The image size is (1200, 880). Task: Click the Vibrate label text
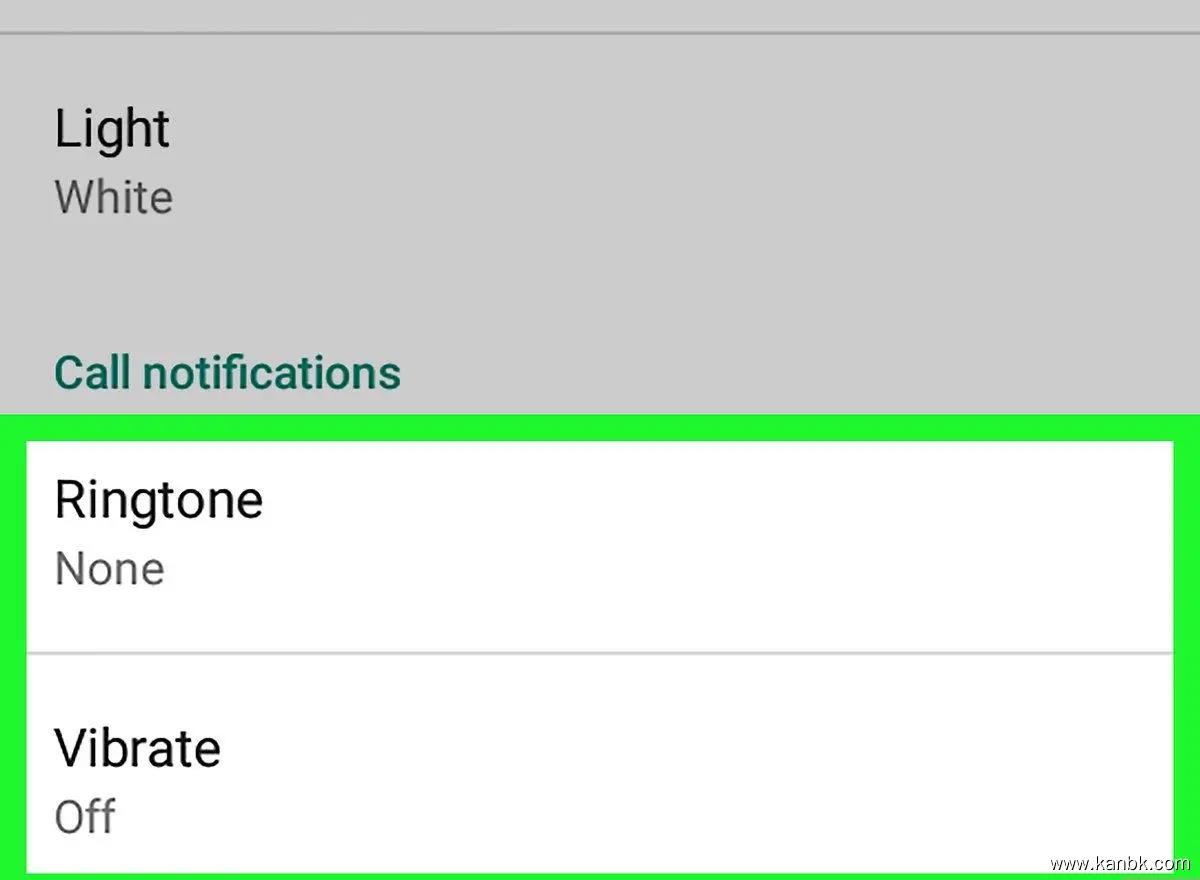click(137, 748)
